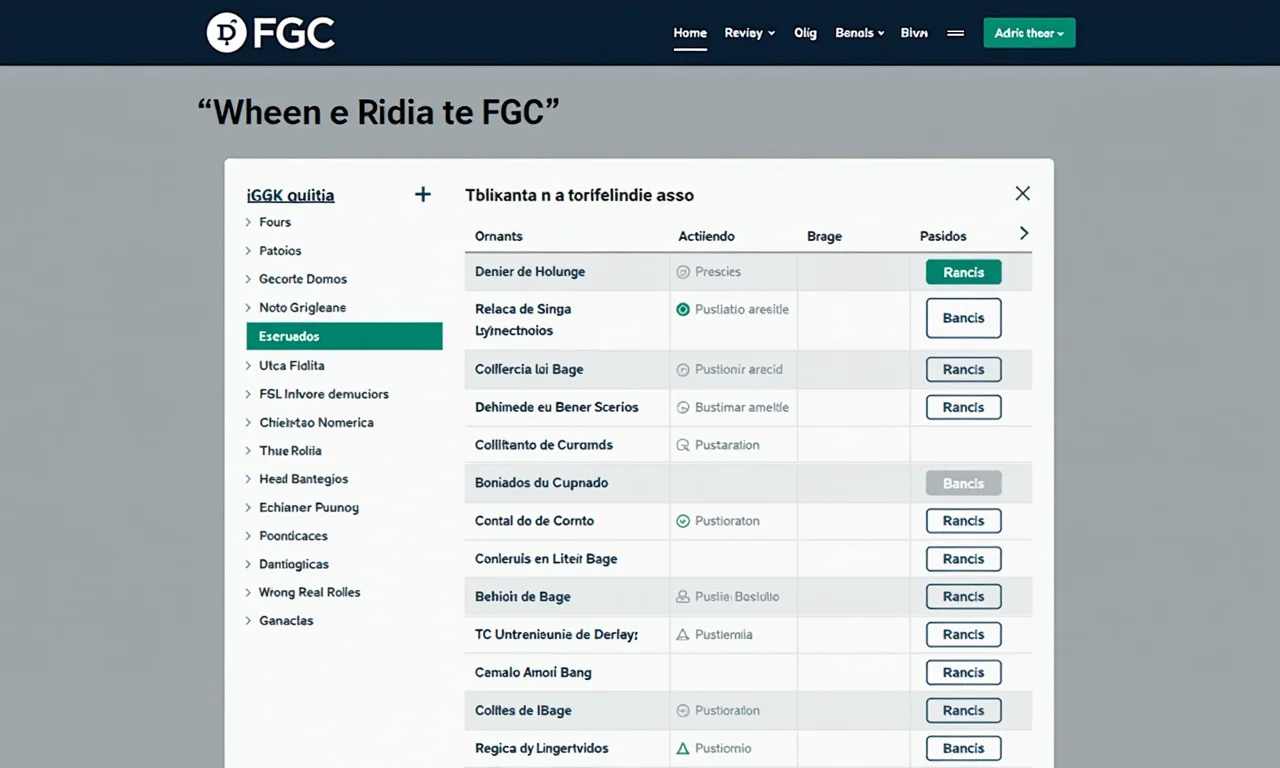Close the Tblikanta panel with the X icon
Viewport: 1280px width, 768px height.
(x=1022, y=193)
